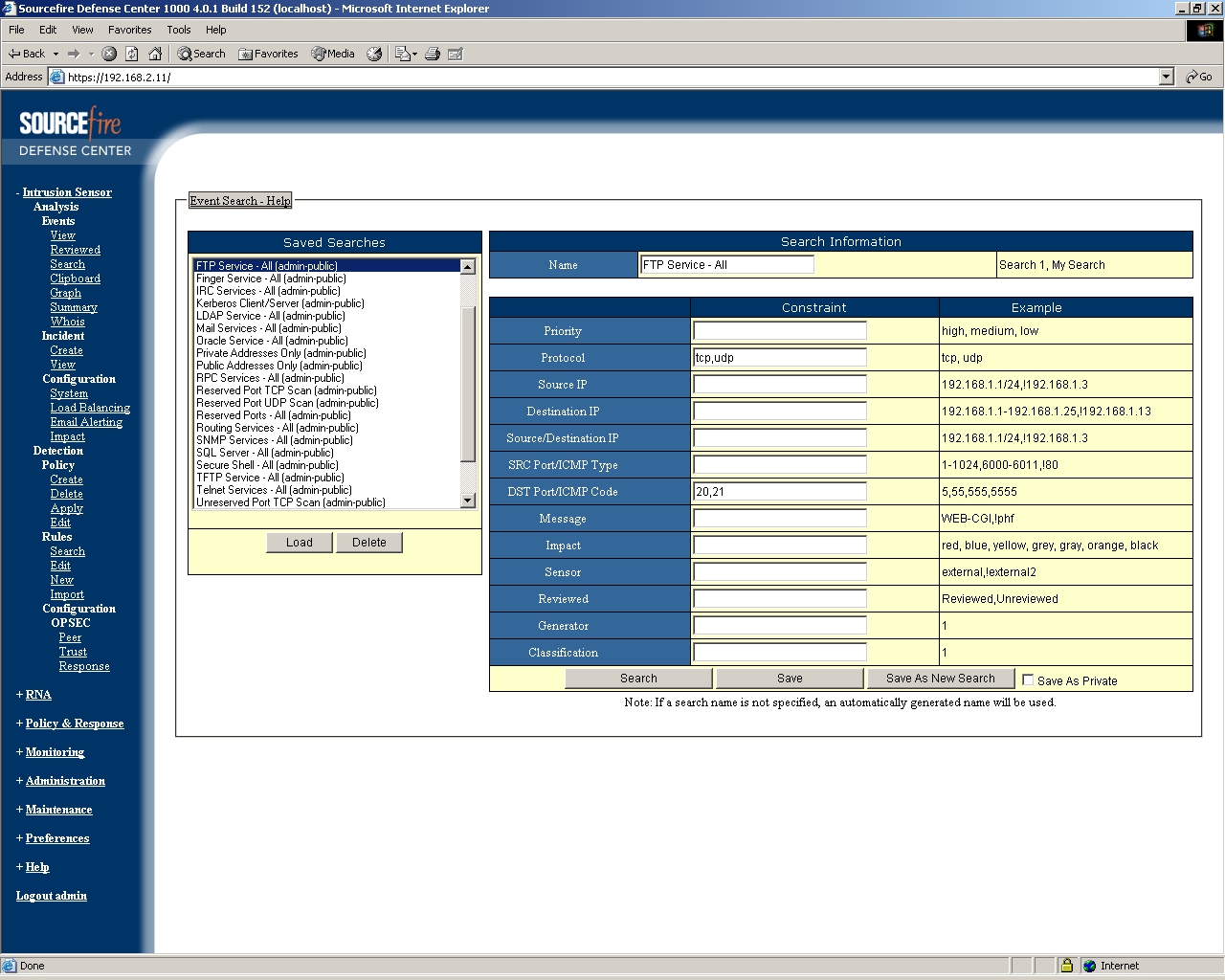Open the Favorites menu
Image resolution: width=1225 pixels, height=980 pixels.
[129, 30]
